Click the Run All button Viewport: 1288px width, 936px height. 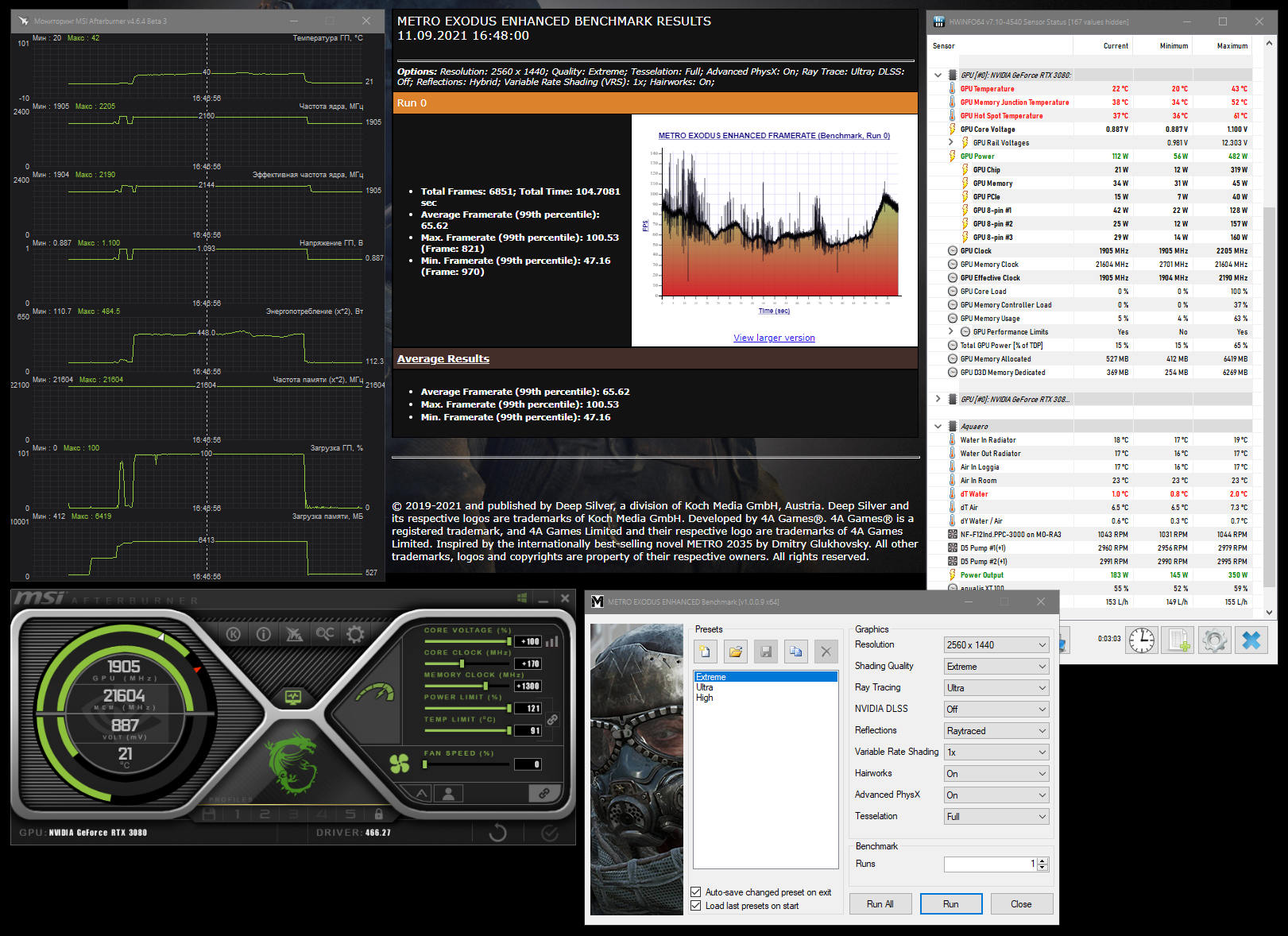(x=880, y=904)
